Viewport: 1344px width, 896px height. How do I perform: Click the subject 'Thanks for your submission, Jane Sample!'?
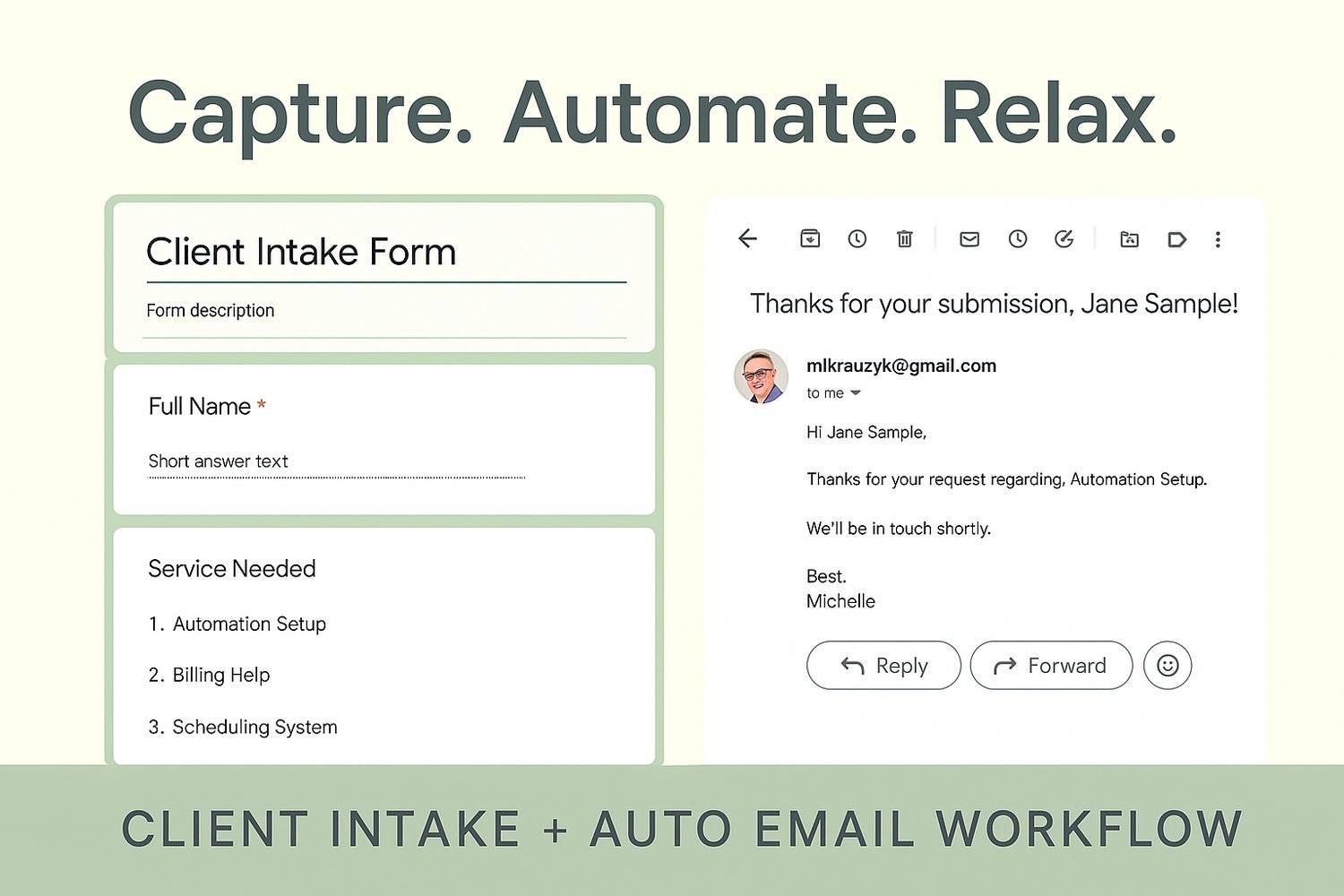coord(995,304)
